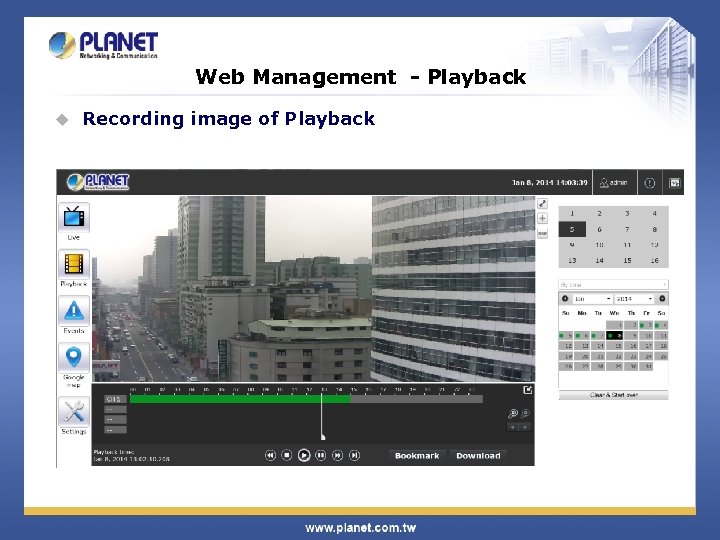Select highlighted date 8 in calendar

(x=614, y=336)
